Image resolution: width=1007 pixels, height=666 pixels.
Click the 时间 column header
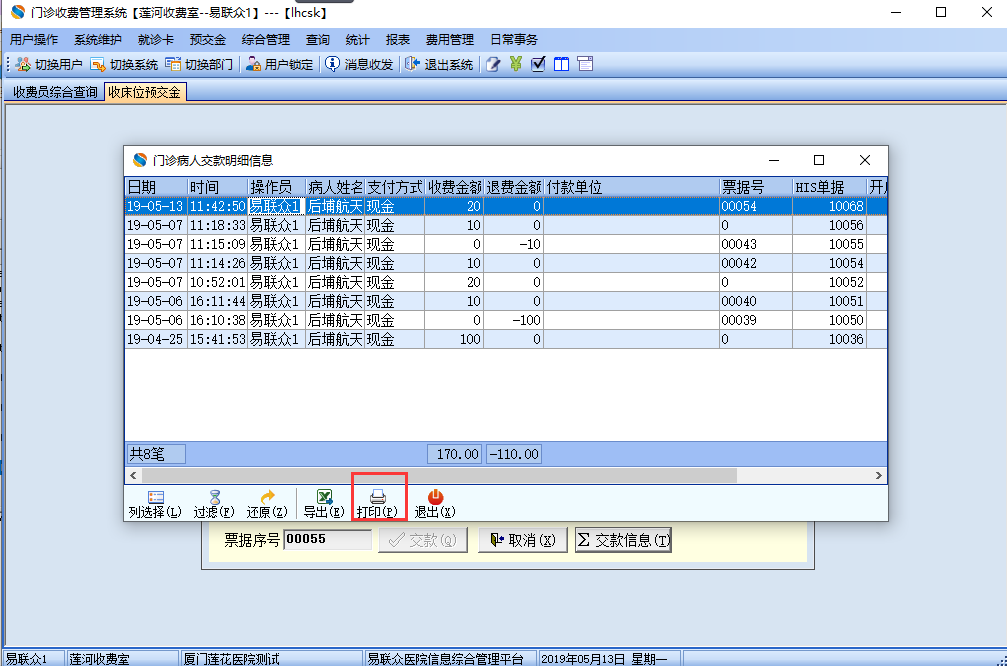click(x=218, y=187)
